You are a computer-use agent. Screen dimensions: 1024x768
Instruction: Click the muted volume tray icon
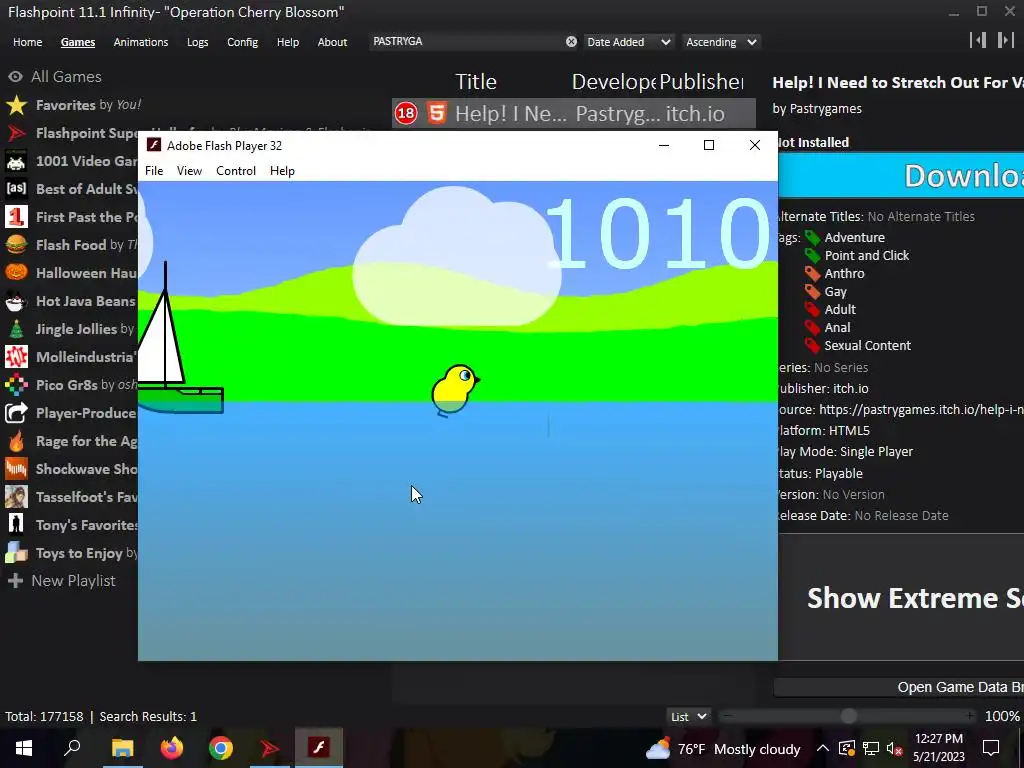tap(895, 749)
